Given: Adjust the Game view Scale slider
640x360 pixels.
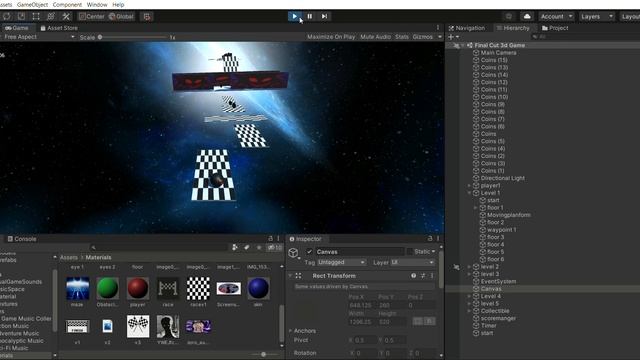Looking at the screenshot, I should (x=133, y=37).
